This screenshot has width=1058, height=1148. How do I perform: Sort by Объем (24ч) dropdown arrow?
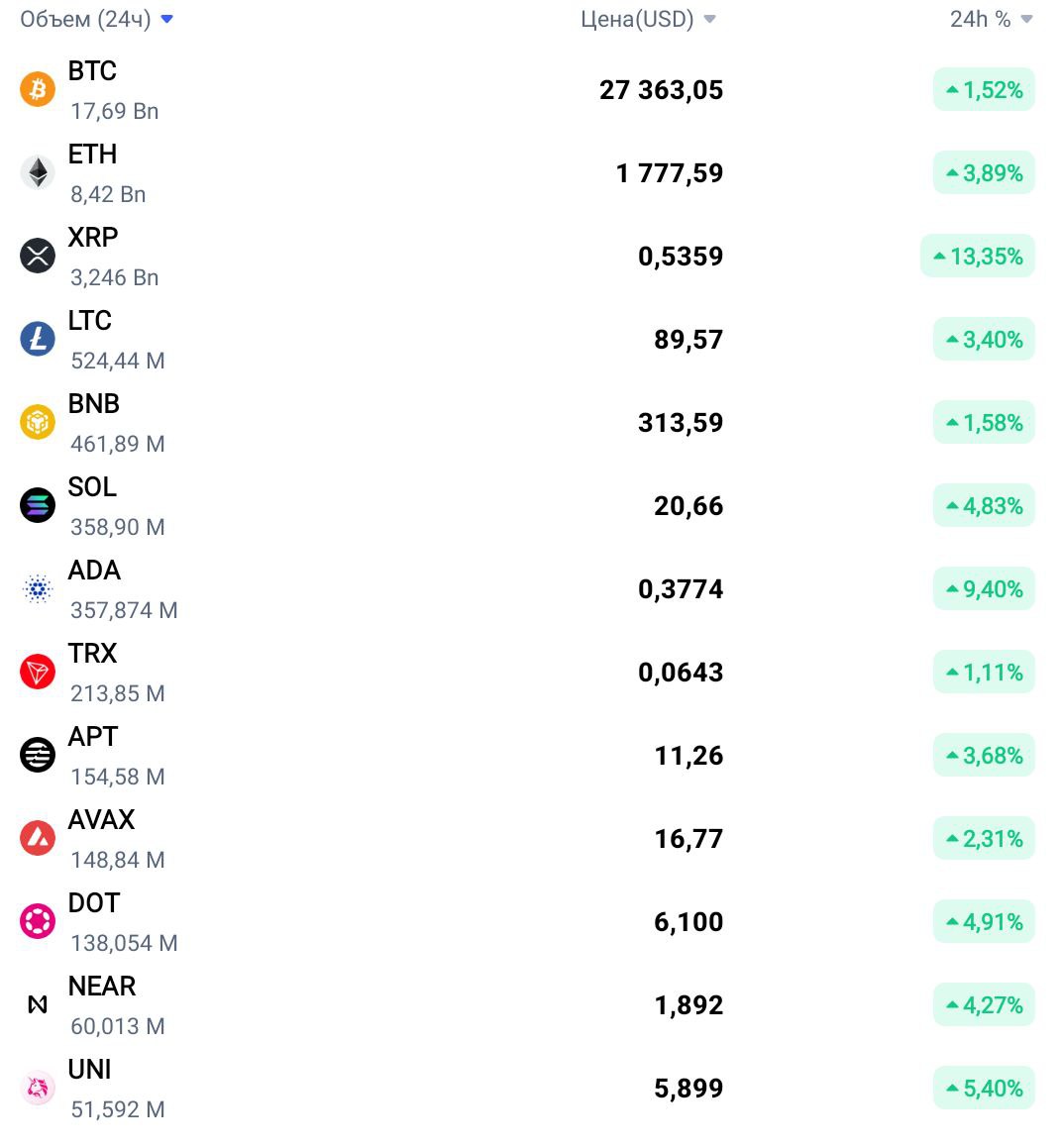(167, 19)
